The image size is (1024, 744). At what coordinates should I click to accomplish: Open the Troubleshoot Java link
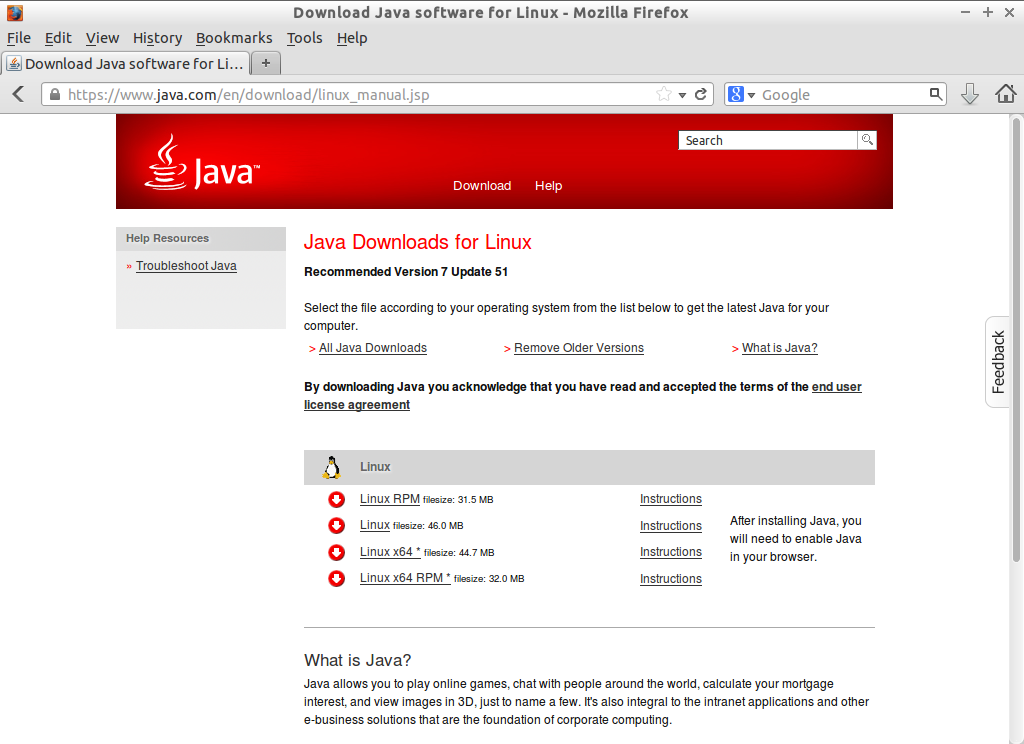pos(186,266)
